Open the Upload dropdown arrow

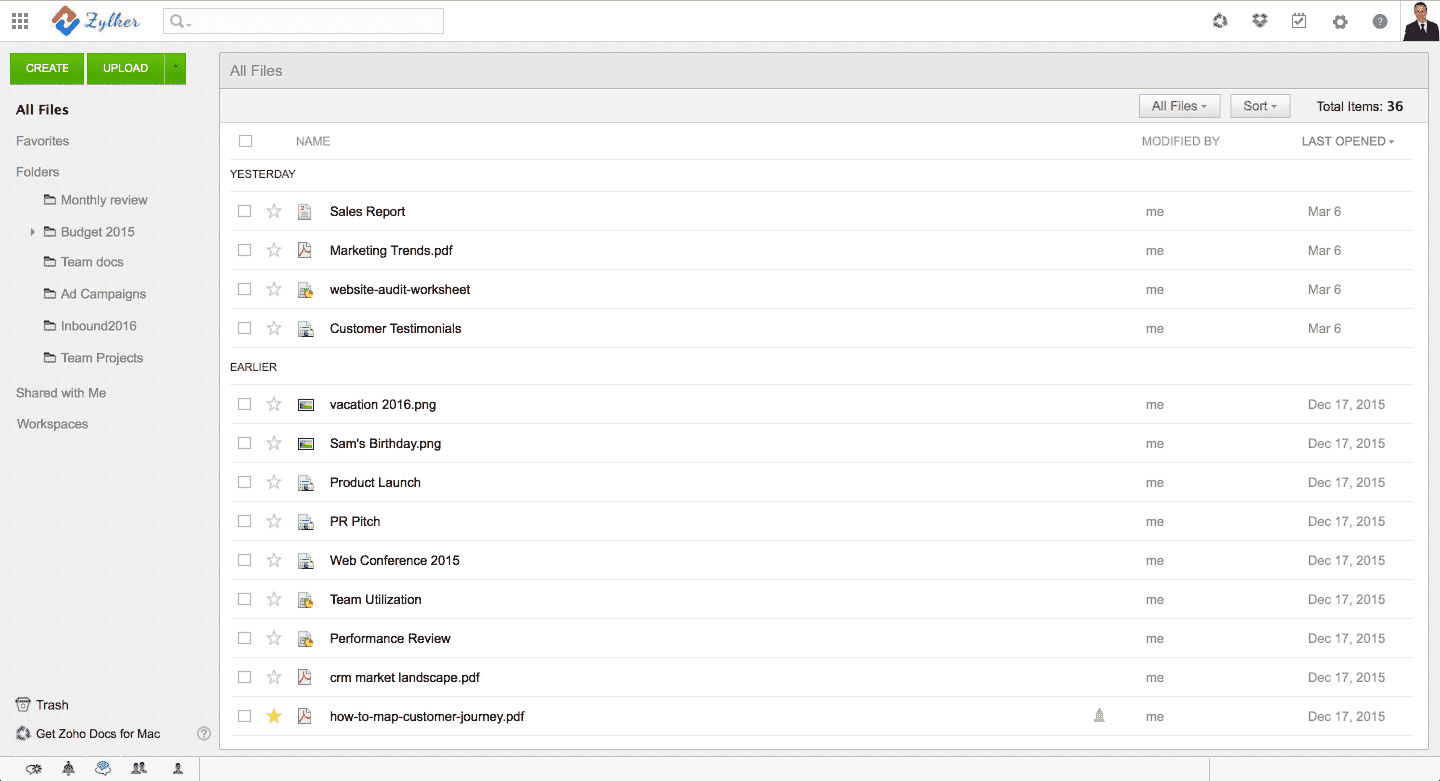175,68
